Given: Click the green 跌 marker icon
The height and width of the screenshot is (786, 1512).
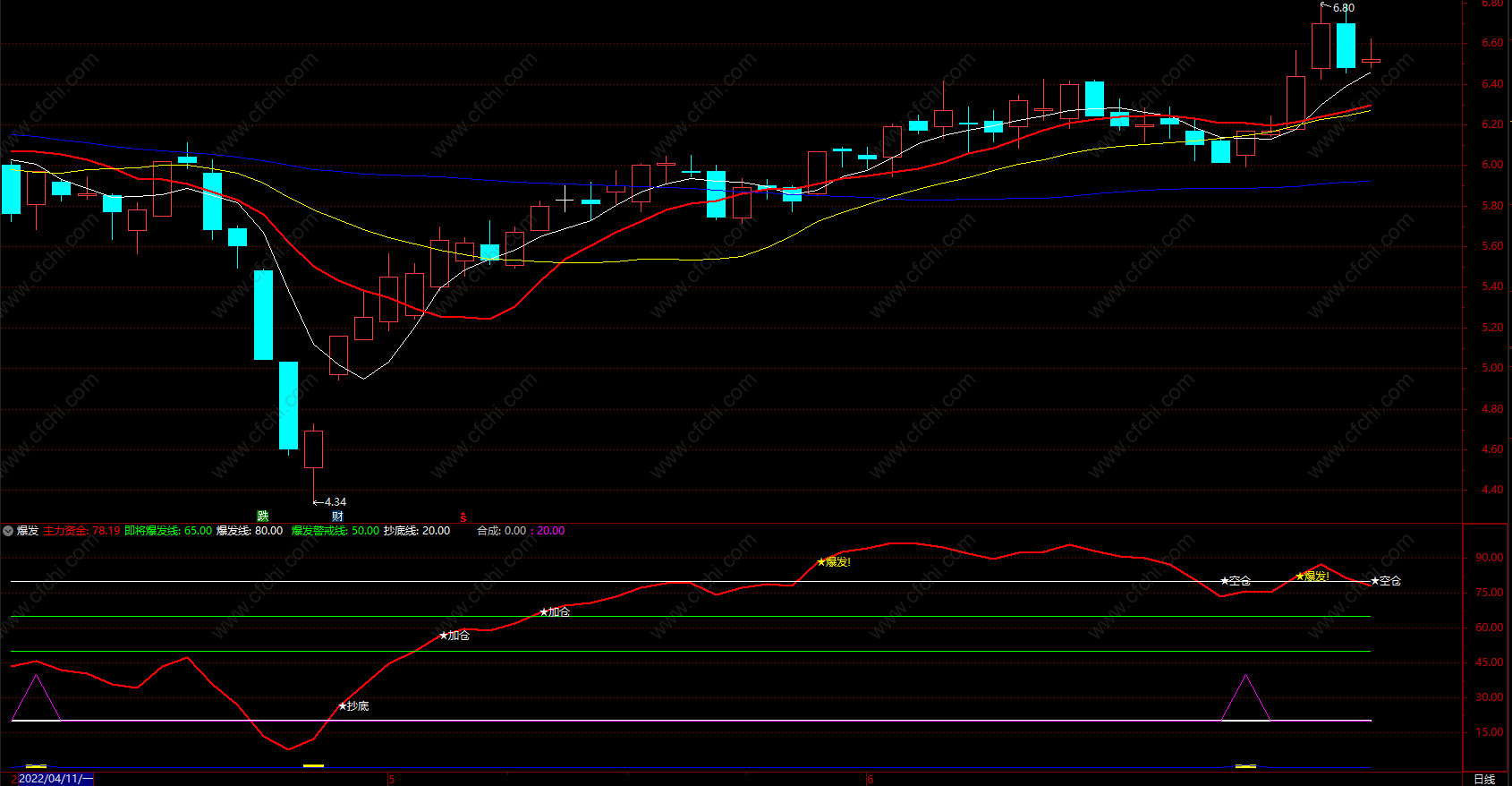Looking at the screenshot, I should (263, 517).
